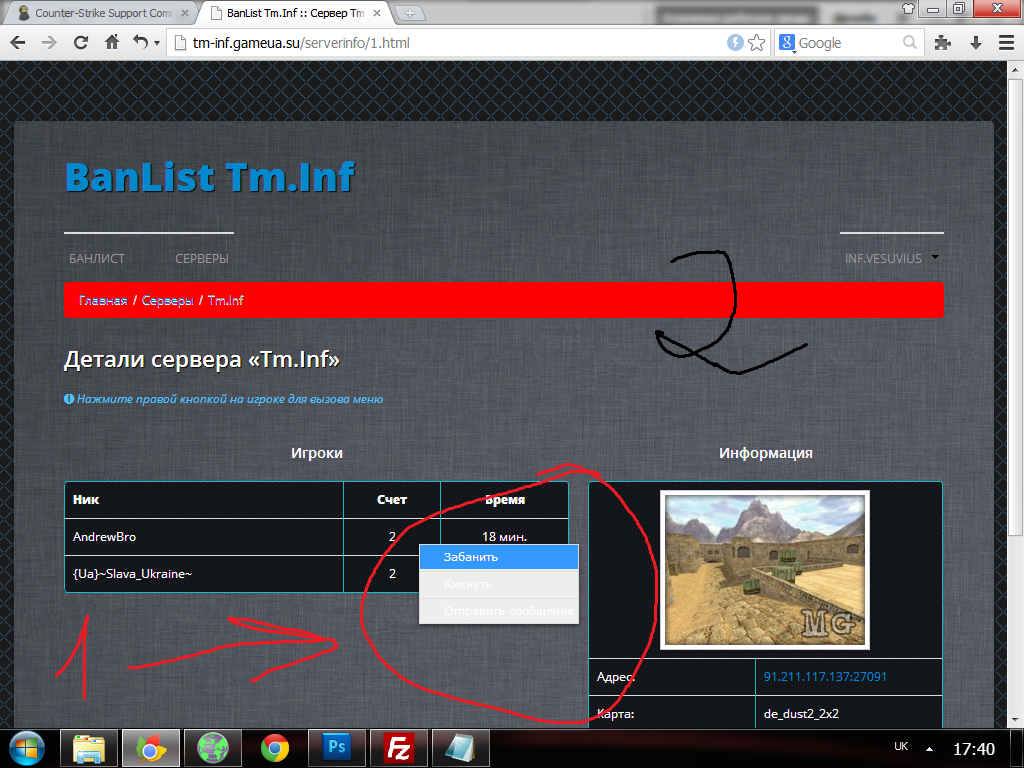The image size is (1024, 768).
Task: Click the Счет column header
Action: click(x=392, y=500)
